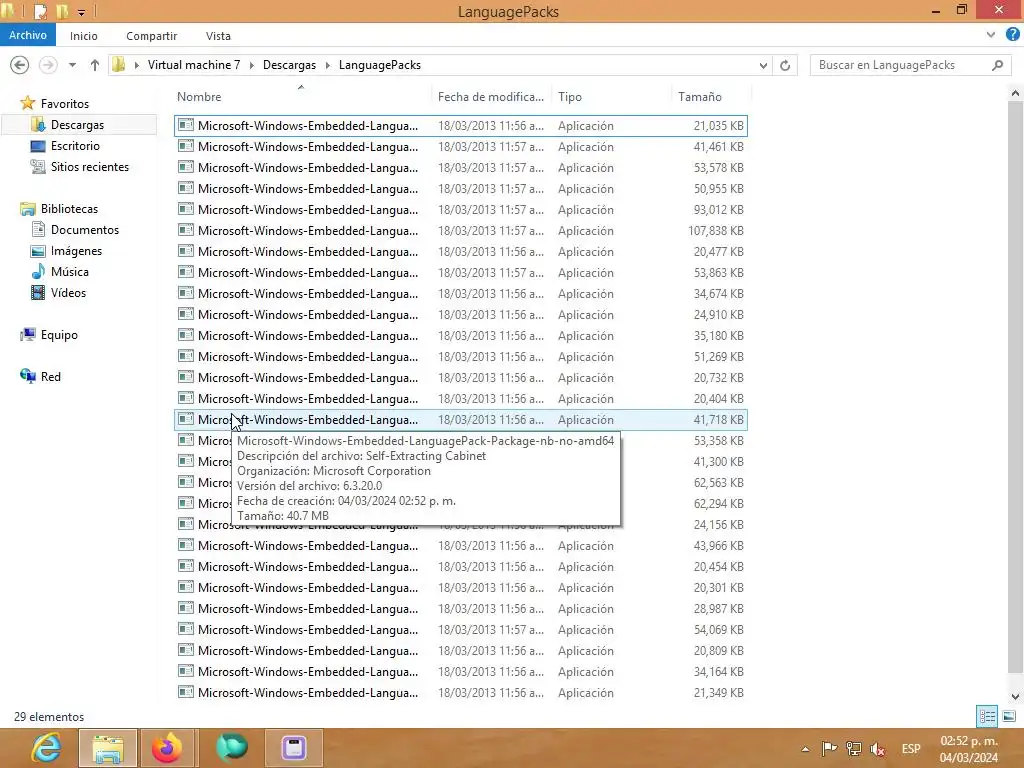Screen dimensions: 1024x768
Task: Sort by Fecha de modificación column header
Action: 490,97
